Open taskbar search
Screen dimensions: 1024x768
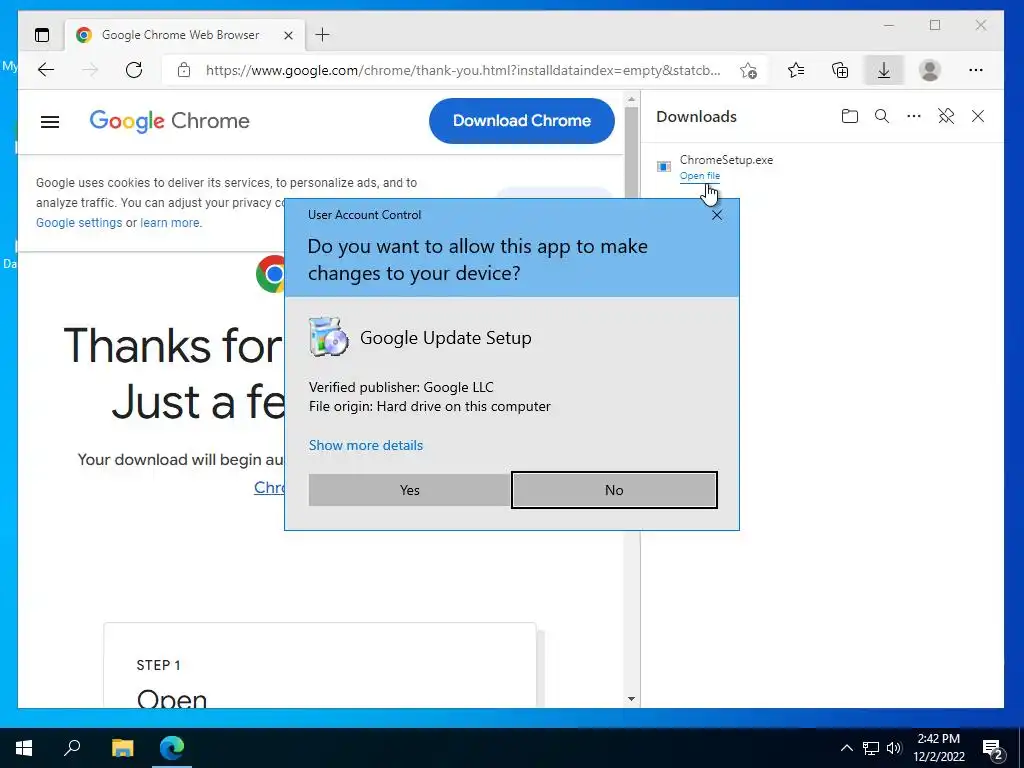[72, 748]
